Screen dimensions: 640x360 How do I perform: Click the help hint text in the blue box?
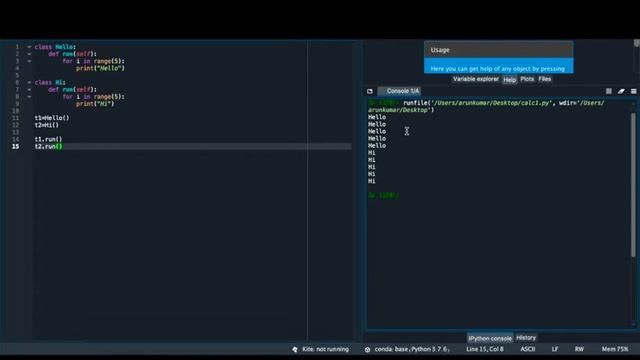498,69
